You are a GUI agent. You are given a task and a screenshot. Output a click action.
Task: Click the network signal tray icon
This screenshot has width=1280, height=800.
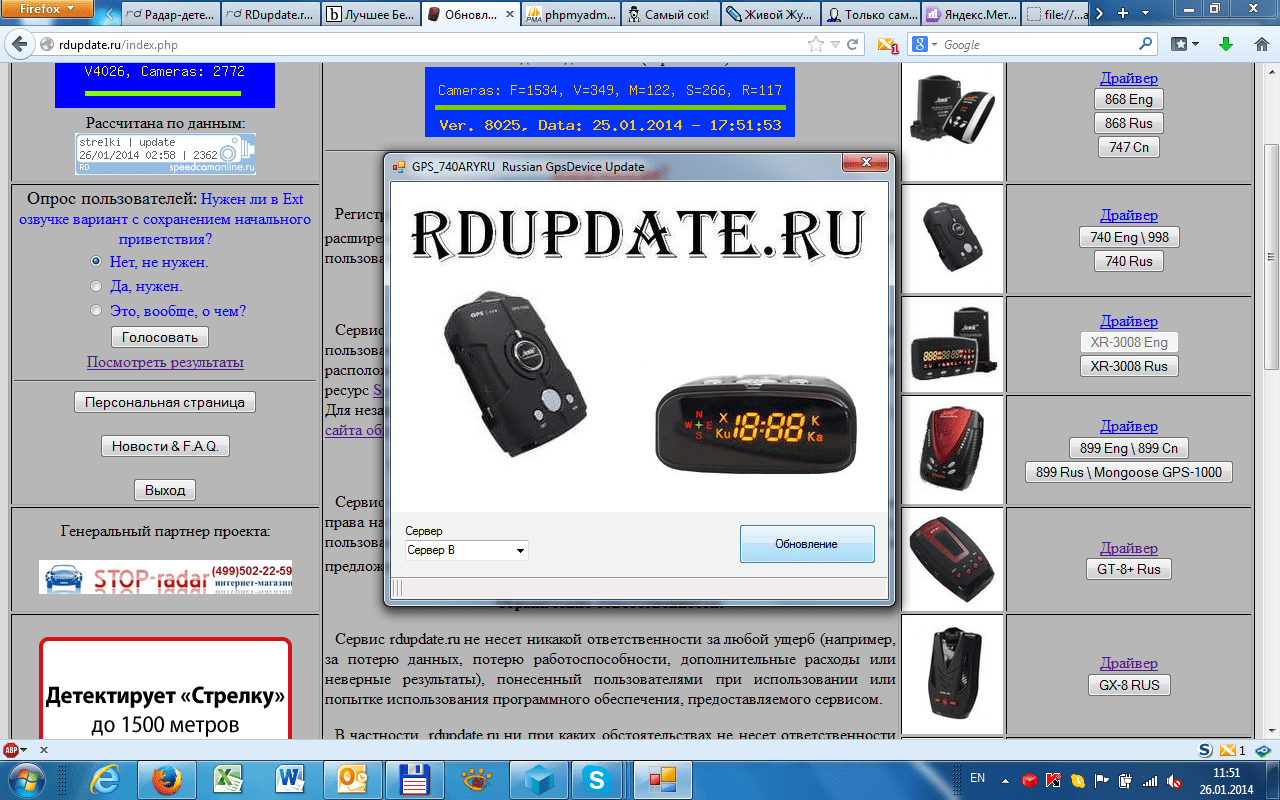point(1151,781)
